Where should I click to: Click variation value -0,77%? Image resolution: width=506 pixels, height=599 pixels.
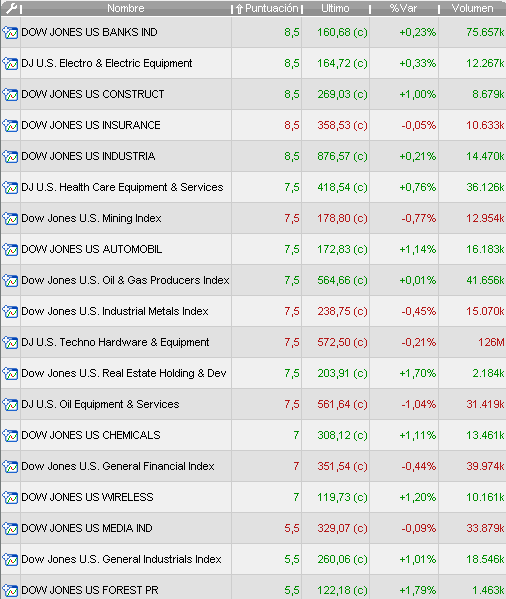(x=419, y=218)
